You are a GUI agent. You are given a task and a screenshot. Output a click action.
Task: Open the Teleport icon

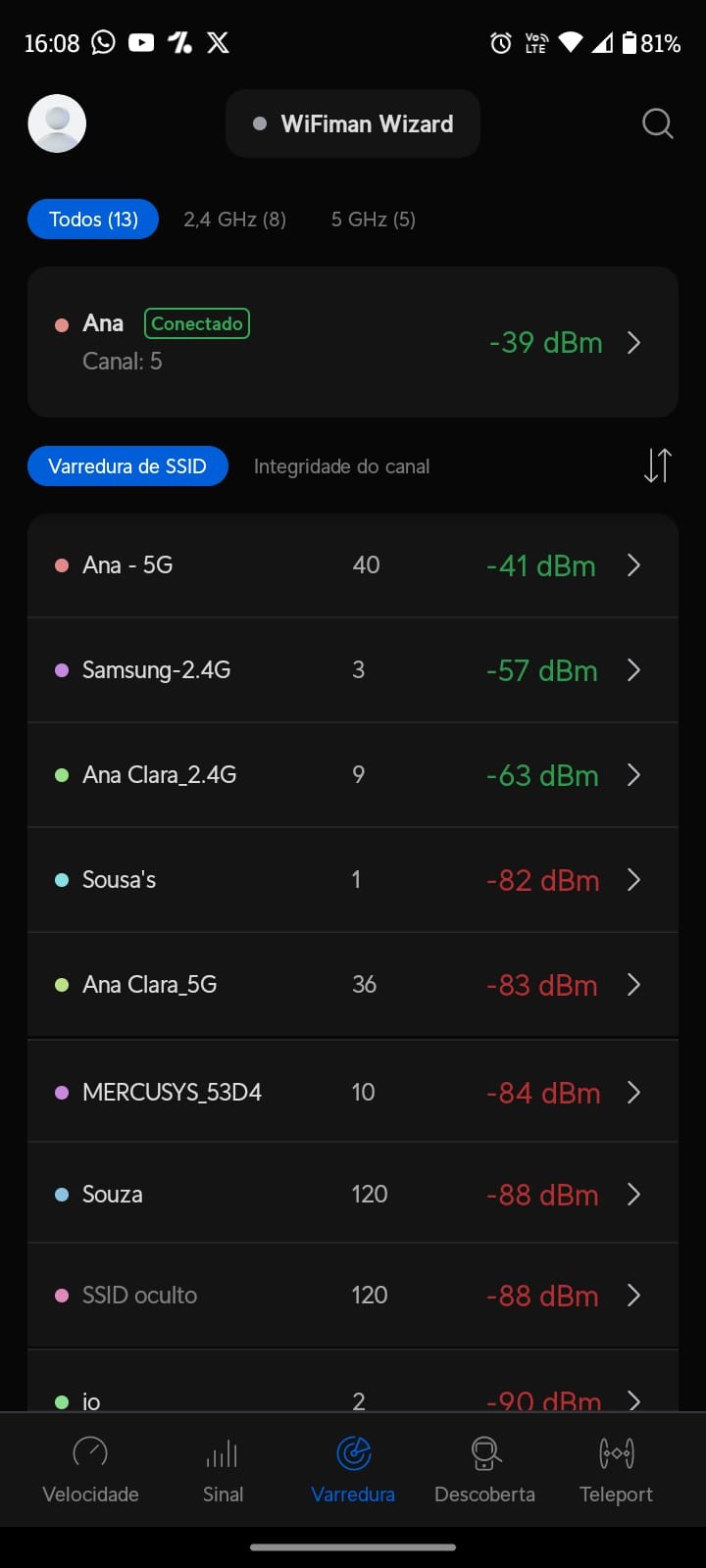[x=616, y=1453]
